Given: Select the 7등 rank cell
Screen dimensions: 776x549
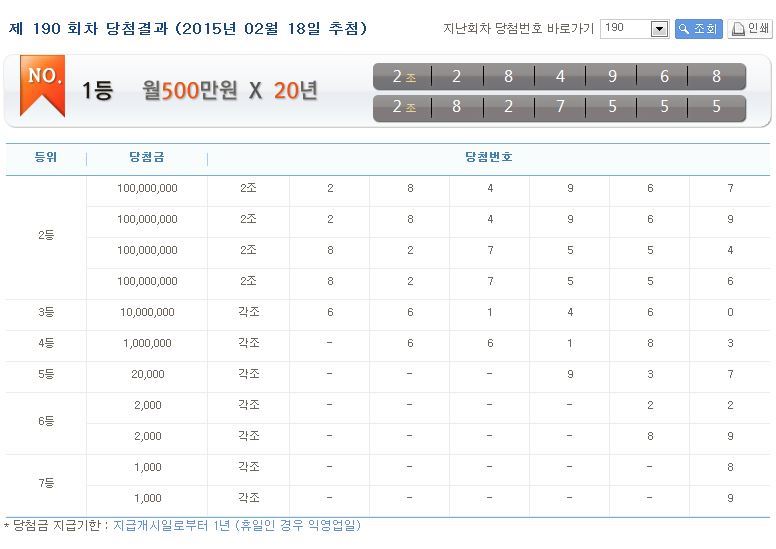Looking at the screenshot, I should click(x=46, y=483).
